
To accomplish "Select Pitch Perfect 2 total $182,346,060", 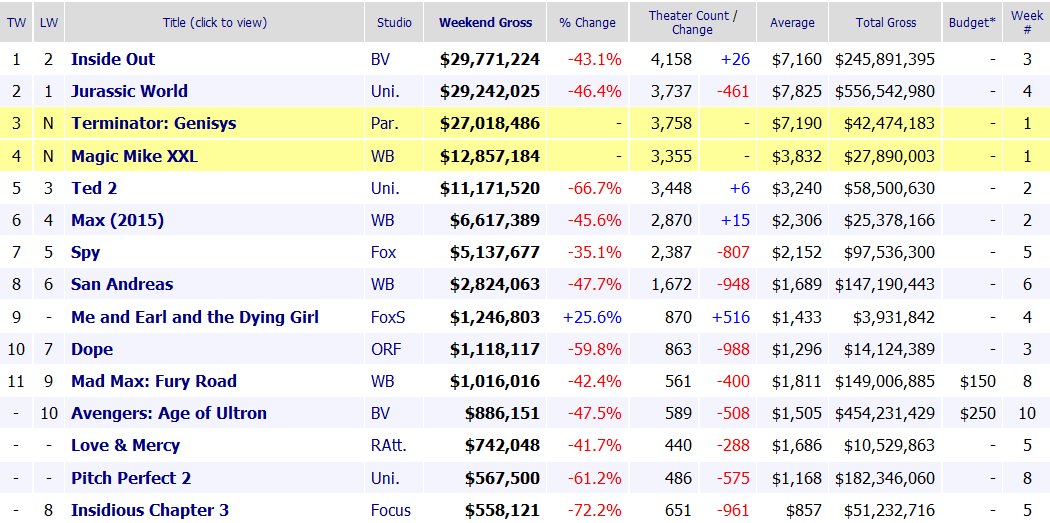I will [x=885, y=478].
